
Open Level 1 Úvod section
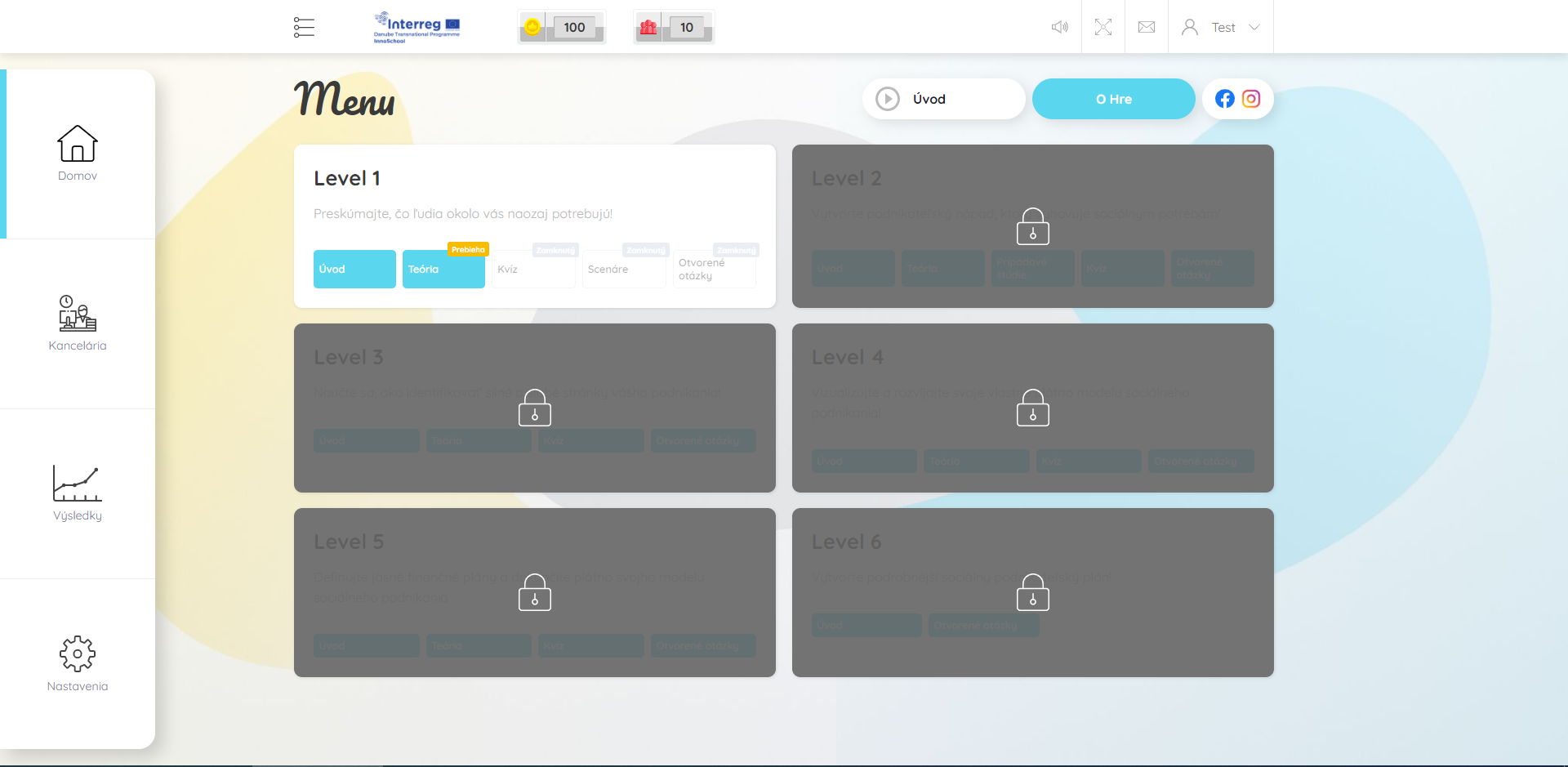tap(354, 269)
